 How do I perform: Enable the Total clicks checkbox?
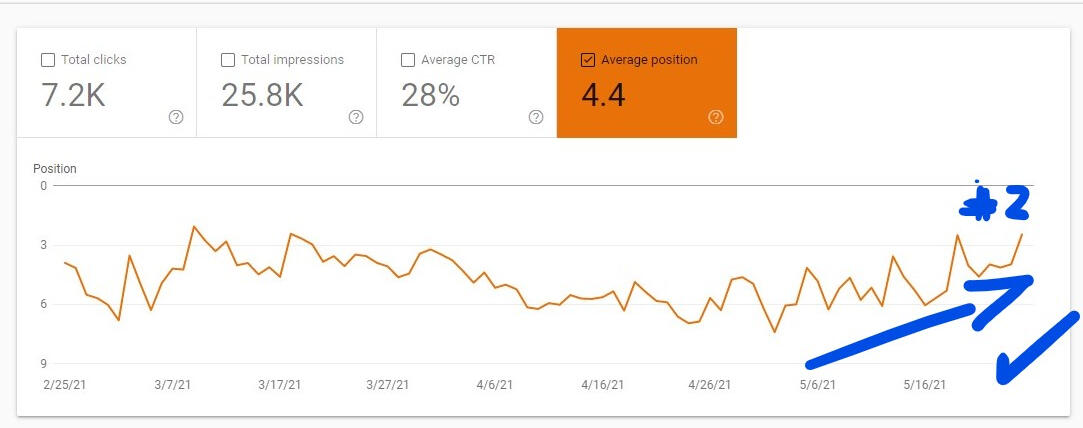[48, 60]
